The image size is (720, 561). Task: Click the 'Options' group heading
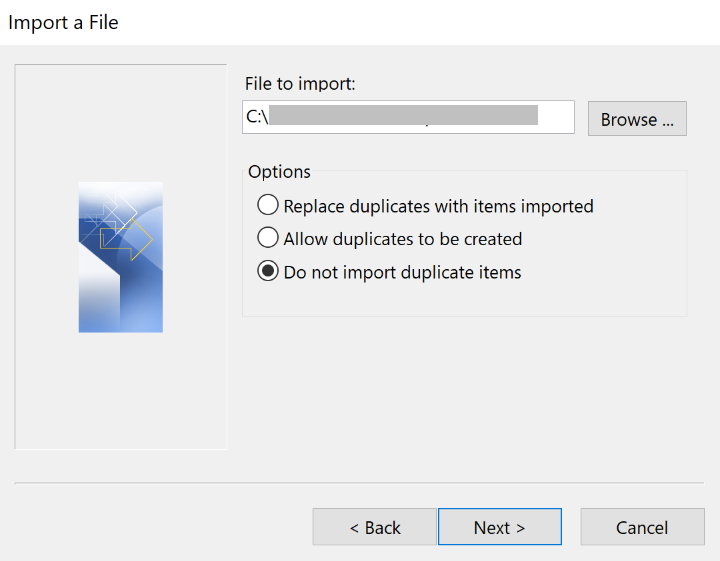tap(279, 172)
